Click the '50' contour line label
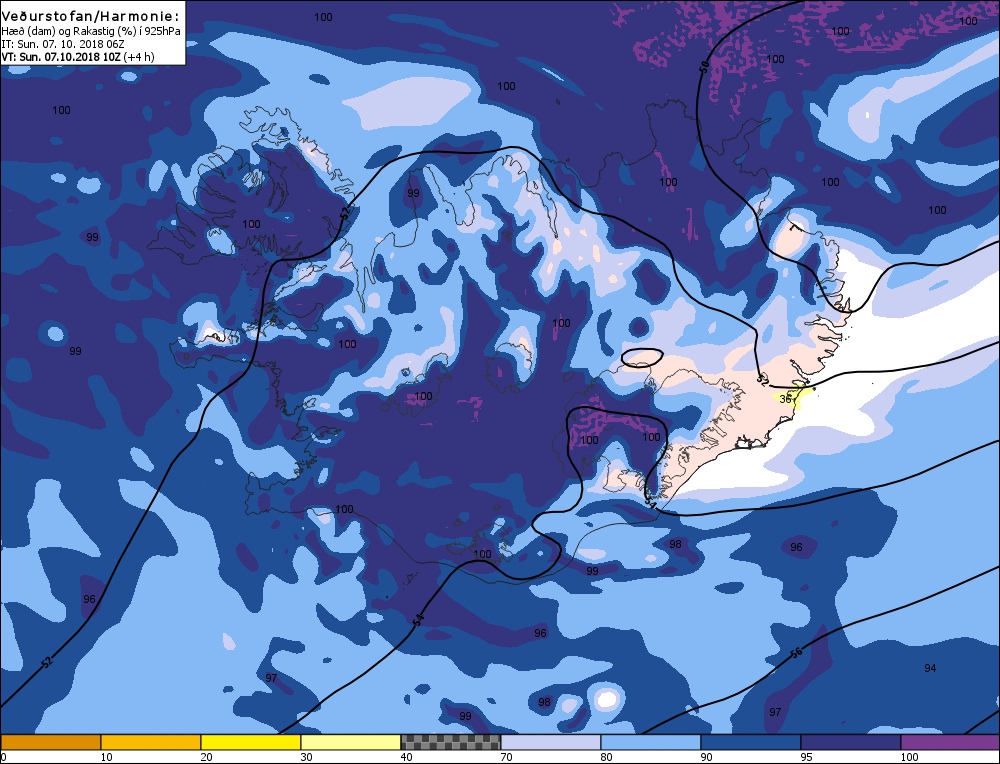1000x764 pixels. click(x=704, y=66)
